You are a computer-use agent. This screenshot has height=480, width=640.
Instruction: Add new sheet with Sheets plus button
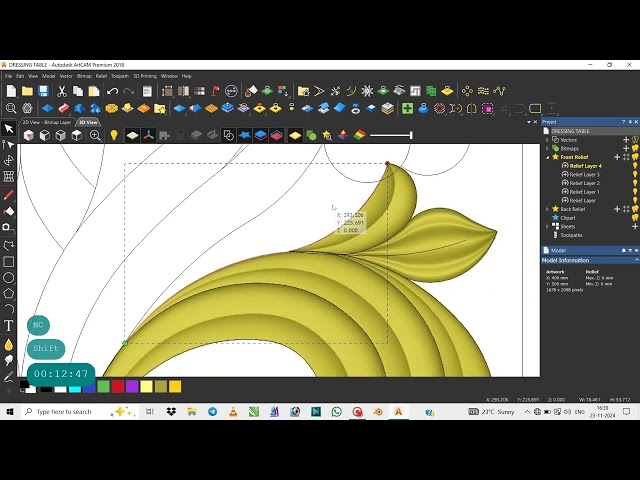pos(635,226)
